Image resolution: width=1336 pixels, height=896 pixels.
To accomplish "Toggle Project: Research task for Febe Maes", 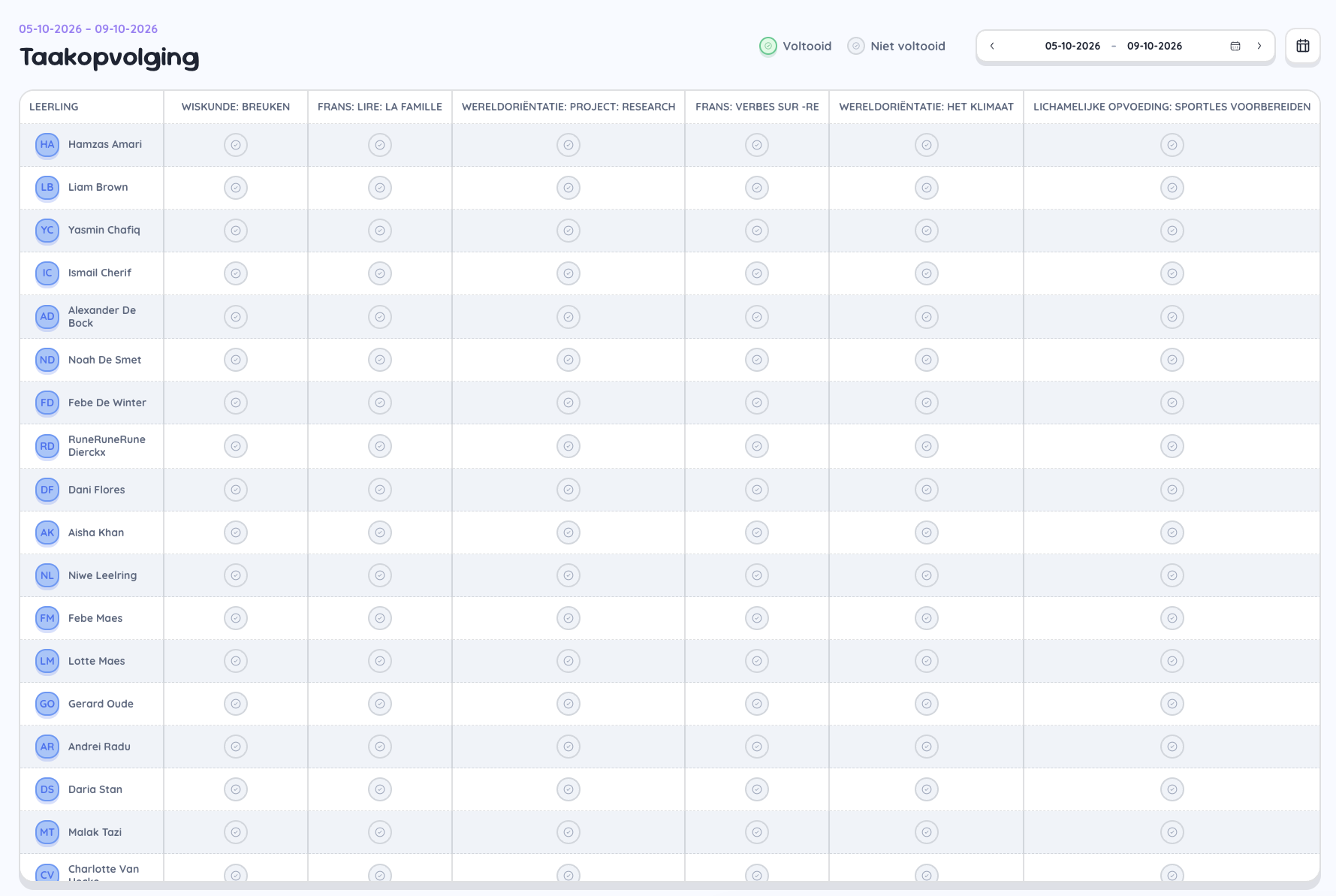I will pos(568,618).
